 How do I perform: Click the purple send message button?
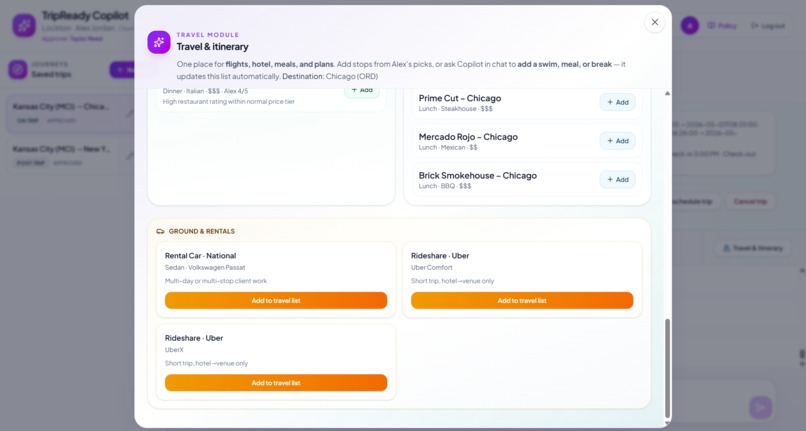[x=760, y=408]
